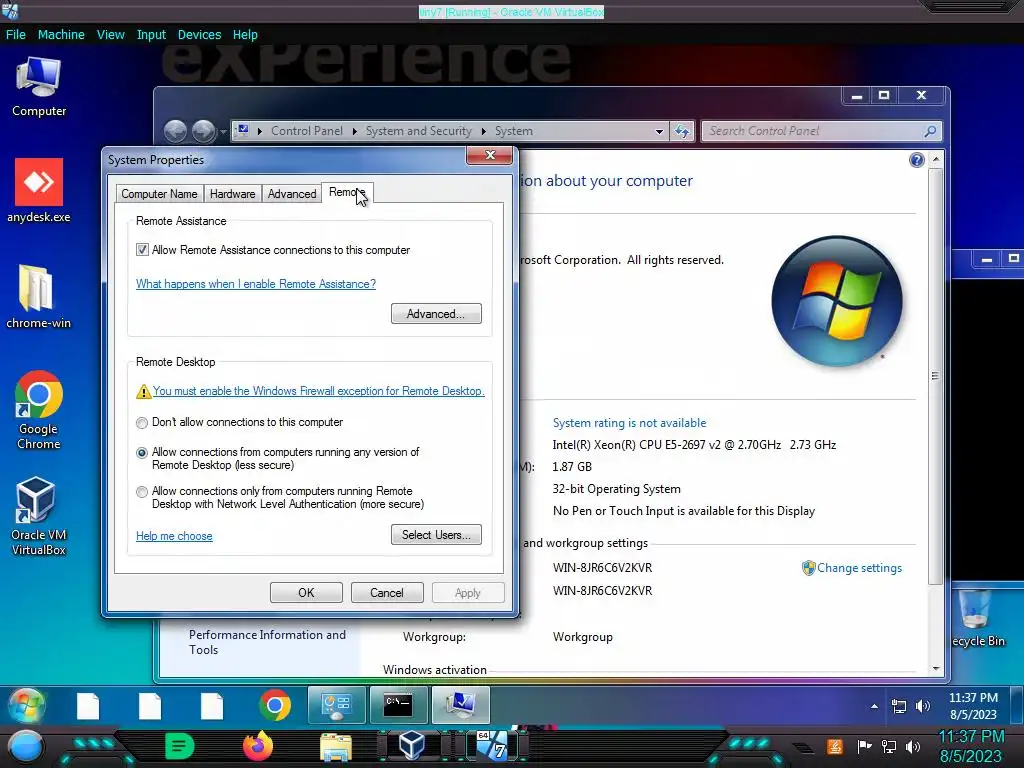The height and width of the screenshot is (768, 1024).
Task: Show hidden icons in guest tray
Action: click(874, 706)
